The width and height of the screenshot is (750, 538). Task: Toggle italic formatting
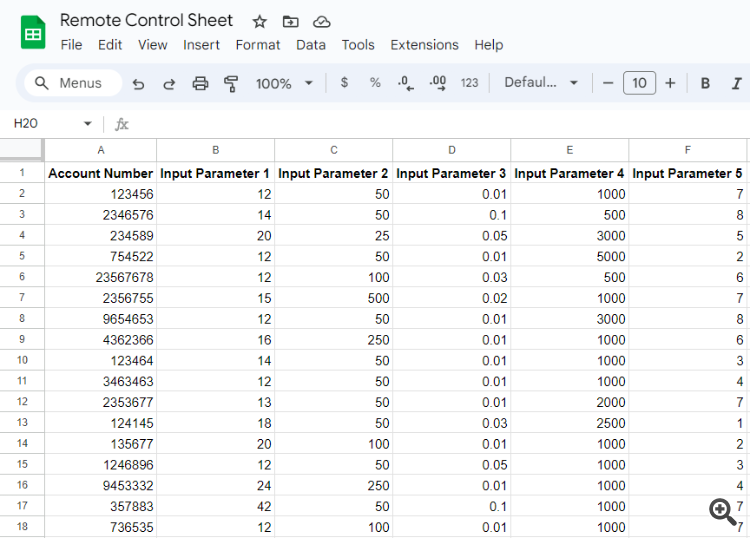pyautogui.click(x=737, y=83)
